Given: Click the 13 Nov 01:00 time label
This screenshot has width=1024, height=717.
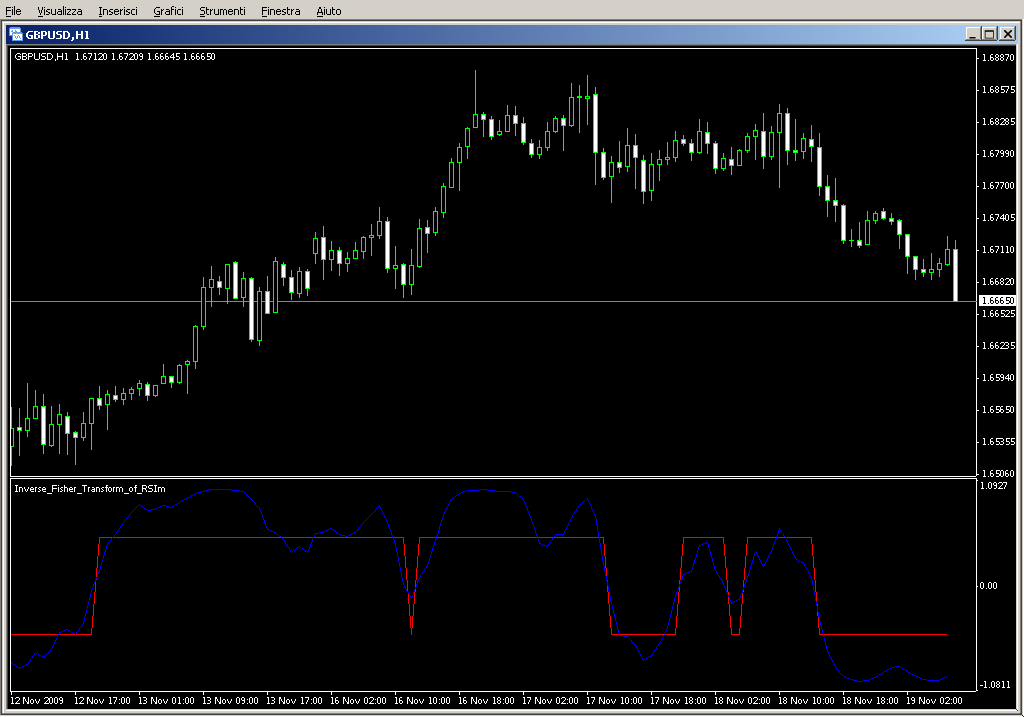Looking at the screenshot, I should point(166,701).
